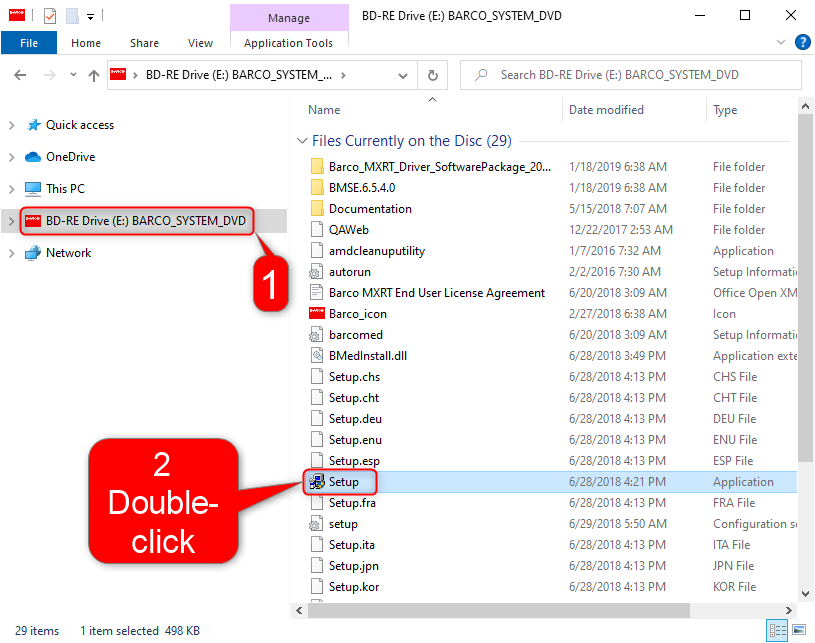Expand the Network tree node

tap(12, 253)
